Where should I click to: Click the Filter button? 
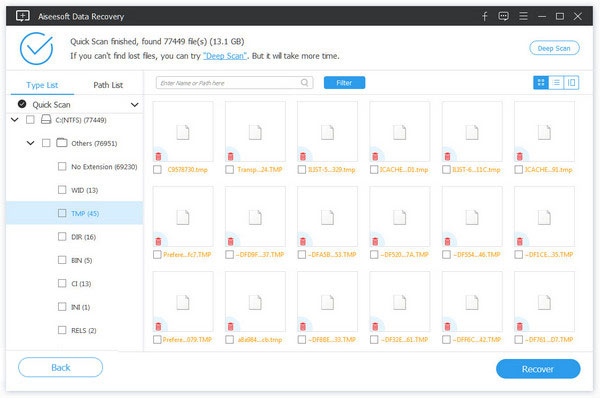coord(344,83)
